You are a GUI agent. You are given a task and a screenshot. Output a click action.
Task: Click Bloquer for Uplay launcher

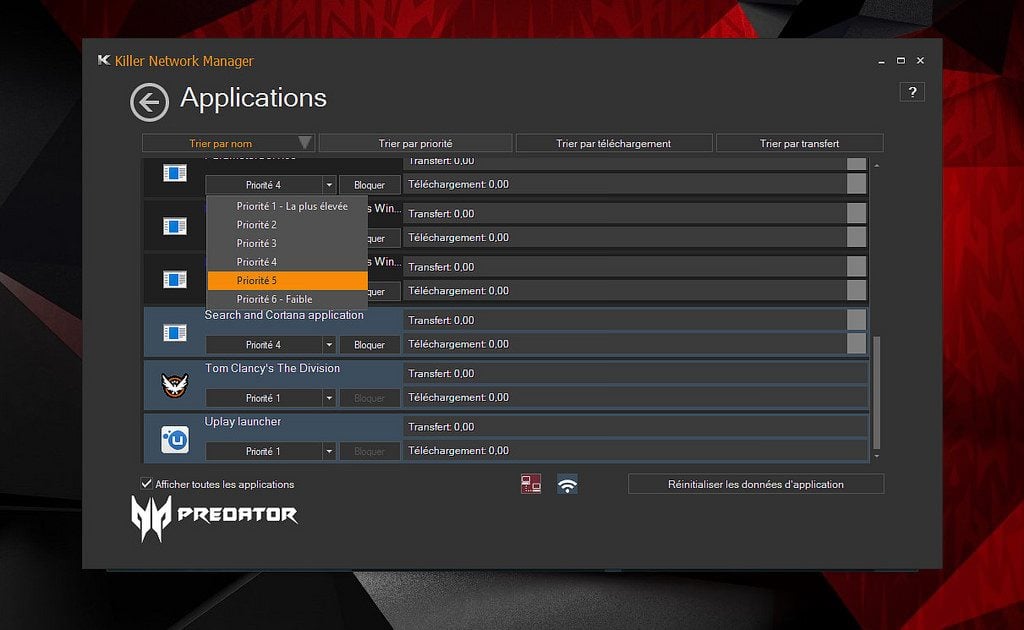[x=369, y=451]
